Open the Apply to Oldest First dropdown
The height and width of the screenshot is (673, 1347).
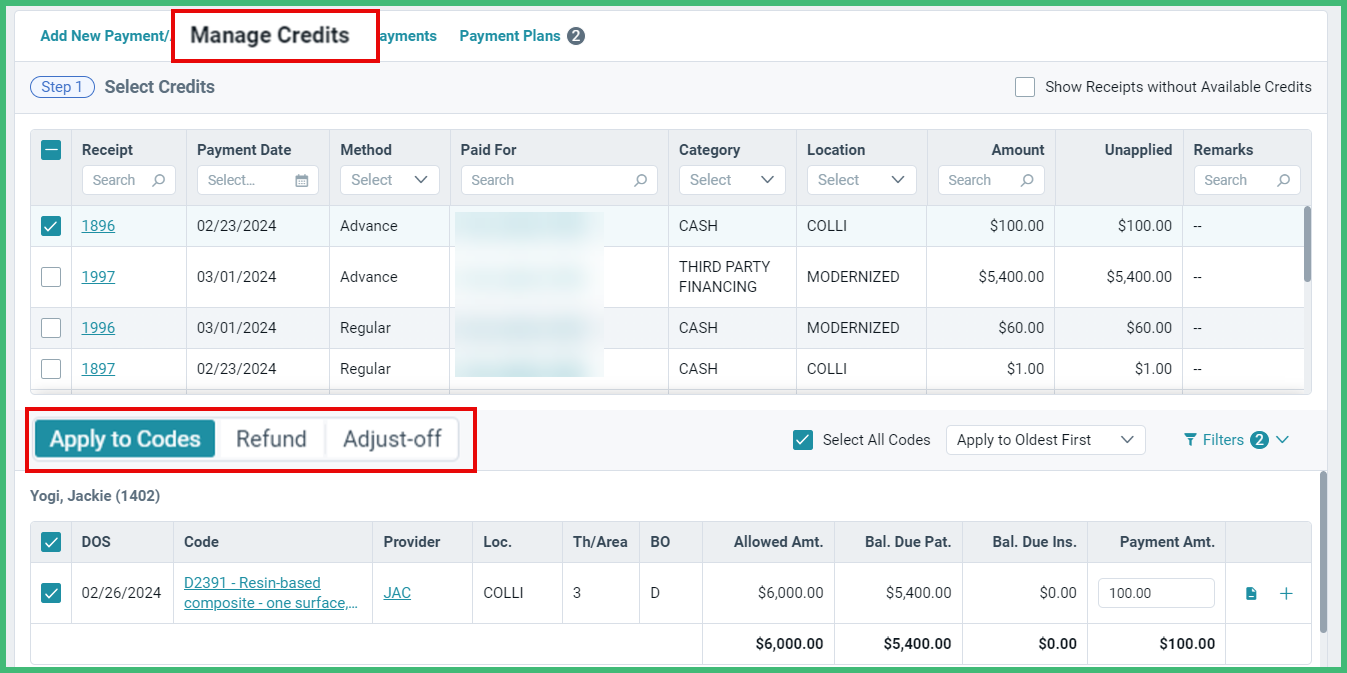coord(1045,439)
